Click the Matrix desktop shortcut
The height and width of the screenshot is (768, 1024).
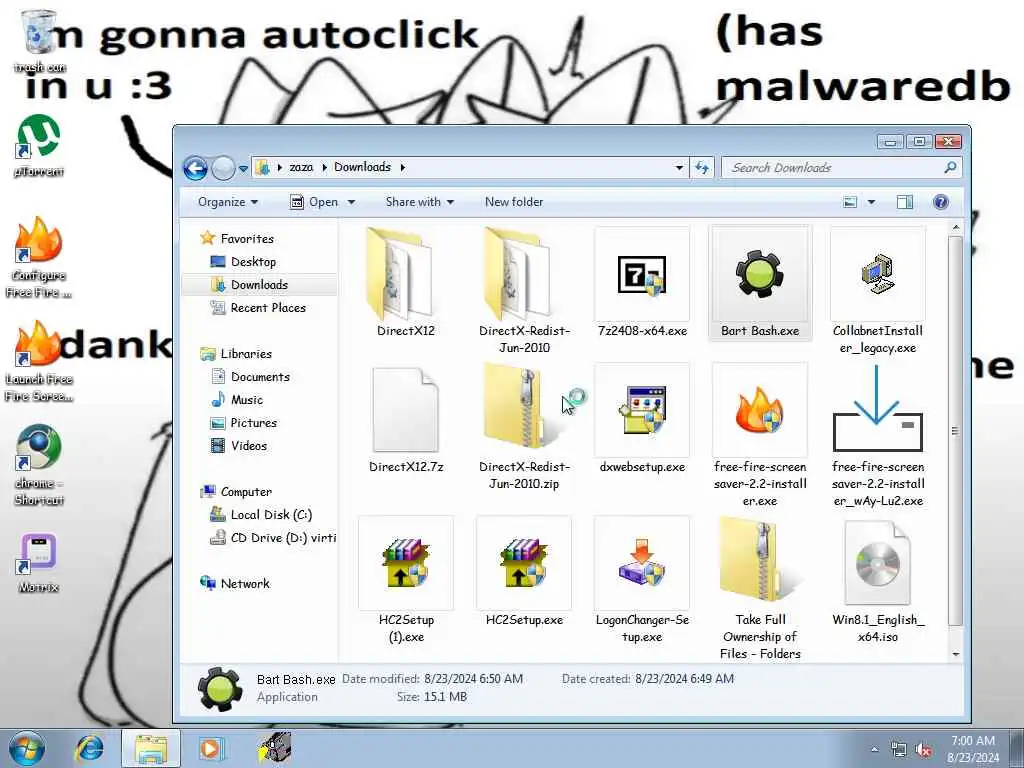point(39,563)
